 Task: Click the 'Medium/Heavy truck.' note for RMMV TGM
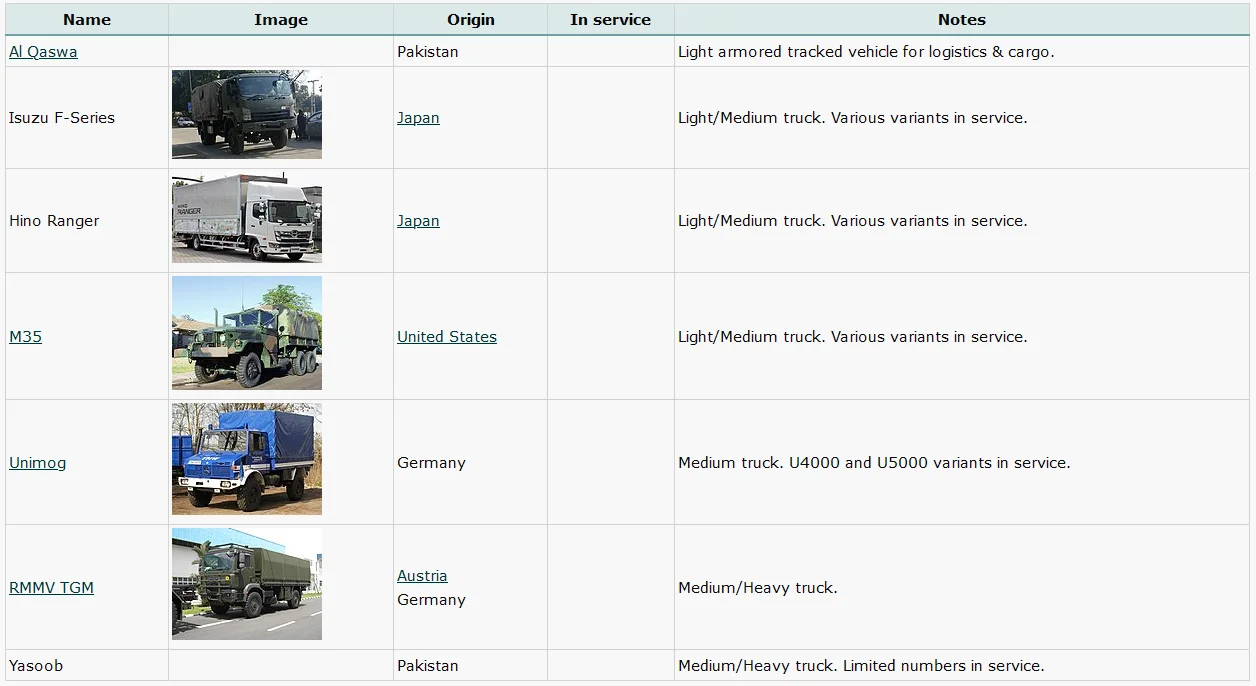pyautogui.click(x=757, y=588)
